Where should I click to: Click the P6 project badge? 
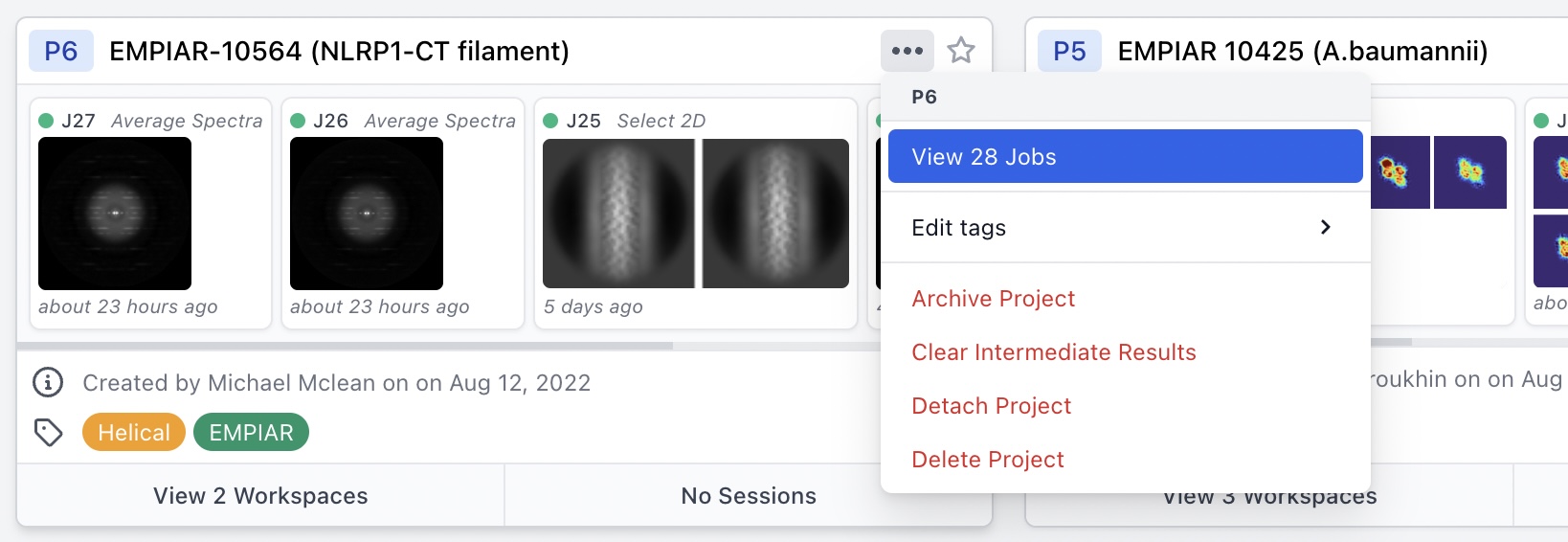click(61, 51)
